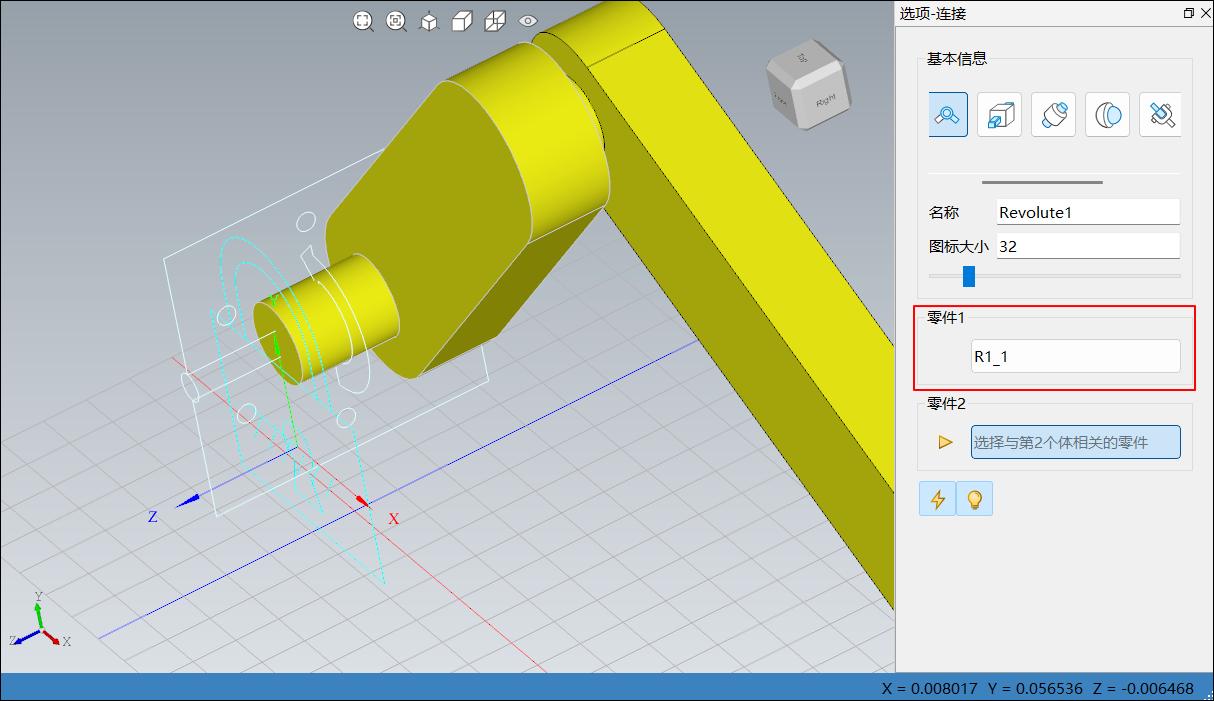Screen dimensions: 1214x701
Task: Click the Right face of view cube
Action: point(825,100)
